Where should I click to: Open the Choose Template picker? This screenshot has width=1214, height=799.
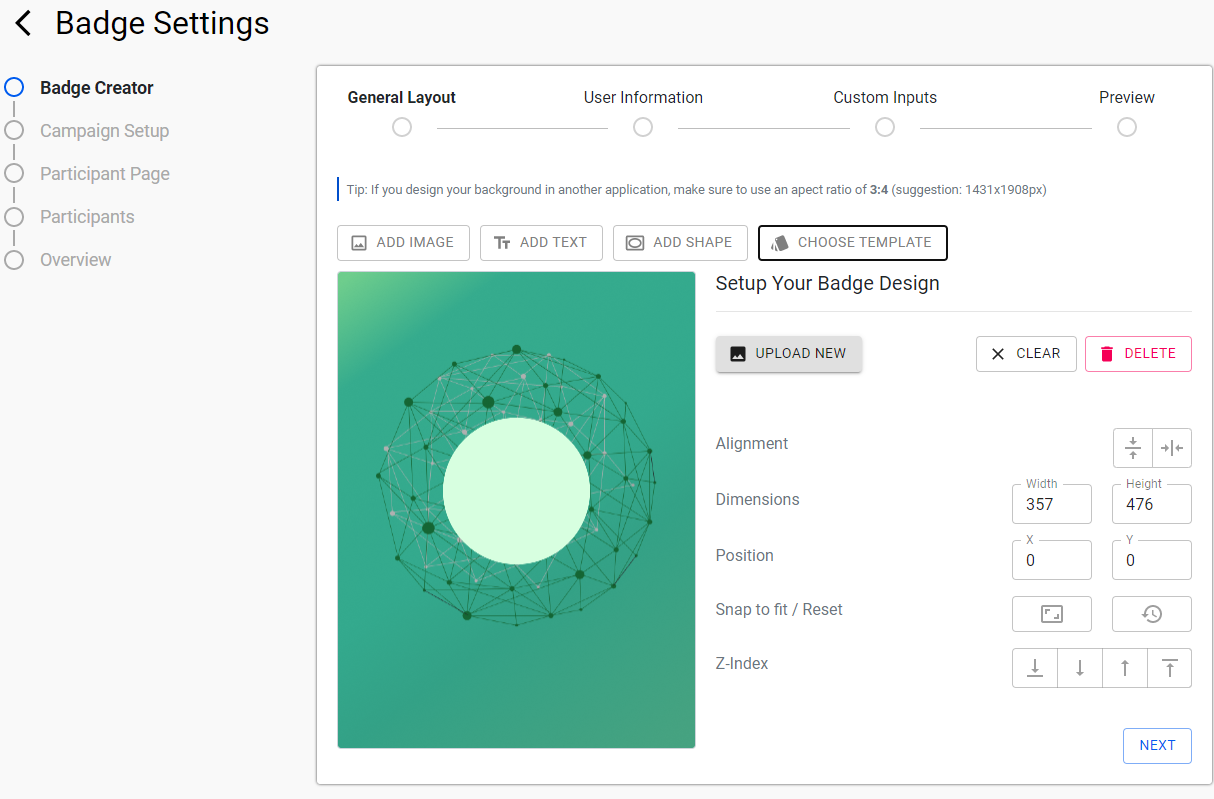(x=852, y=242)
